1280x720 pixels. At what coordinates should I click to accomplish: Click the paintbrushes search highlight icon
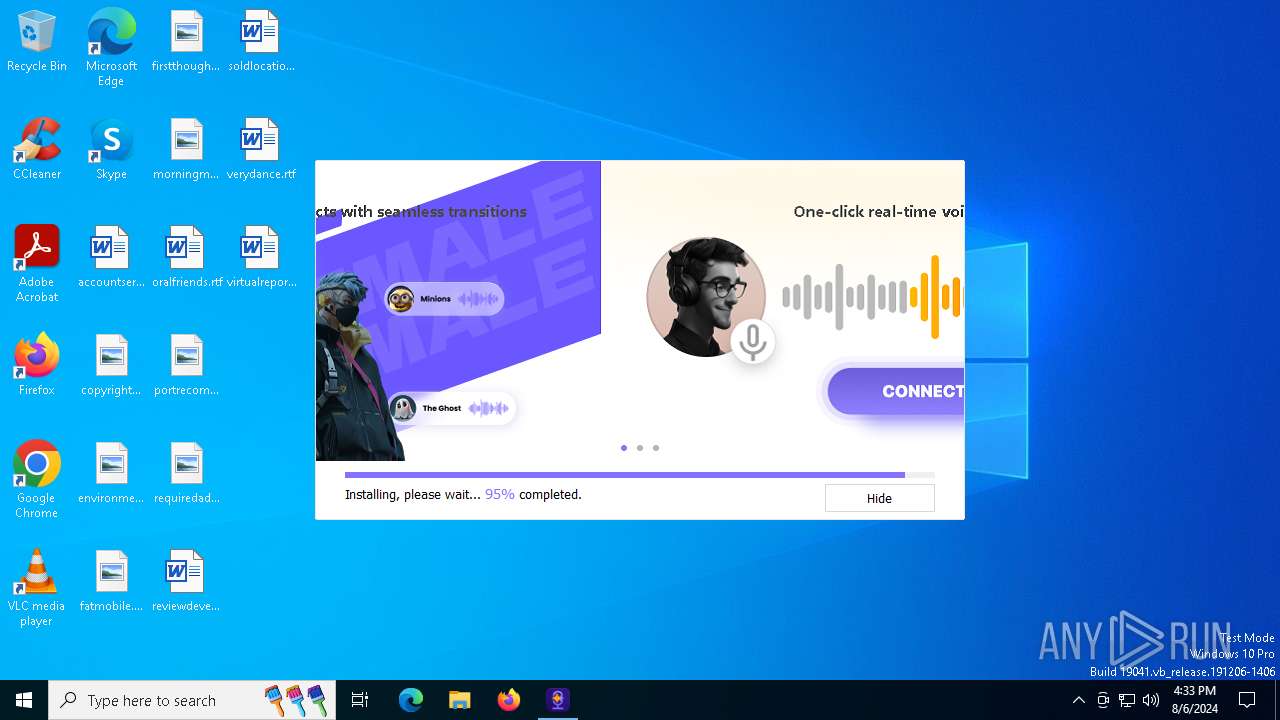click(x=296, y=700)
